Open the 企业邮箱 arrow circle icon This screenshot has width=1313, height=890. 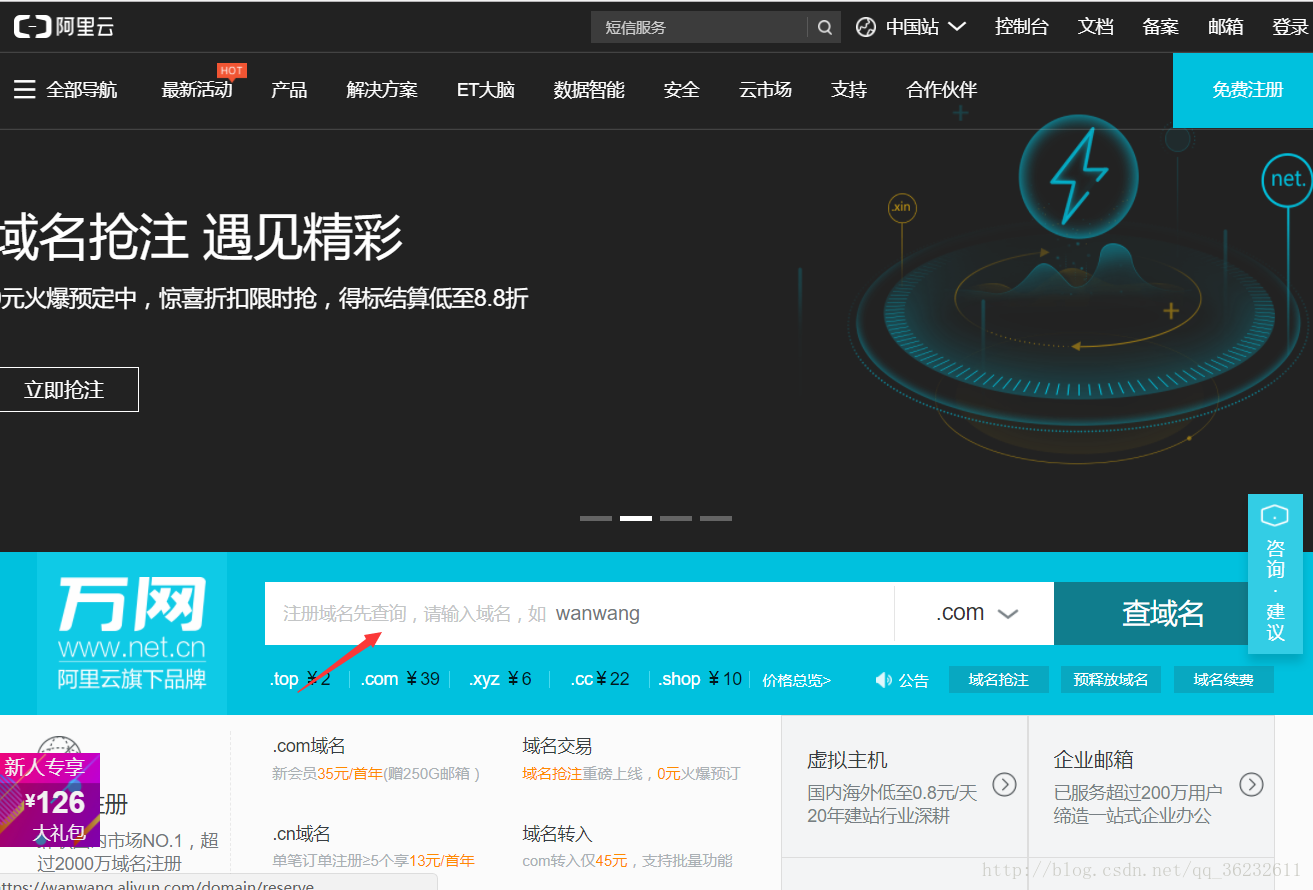click(x=1251, y=784)
